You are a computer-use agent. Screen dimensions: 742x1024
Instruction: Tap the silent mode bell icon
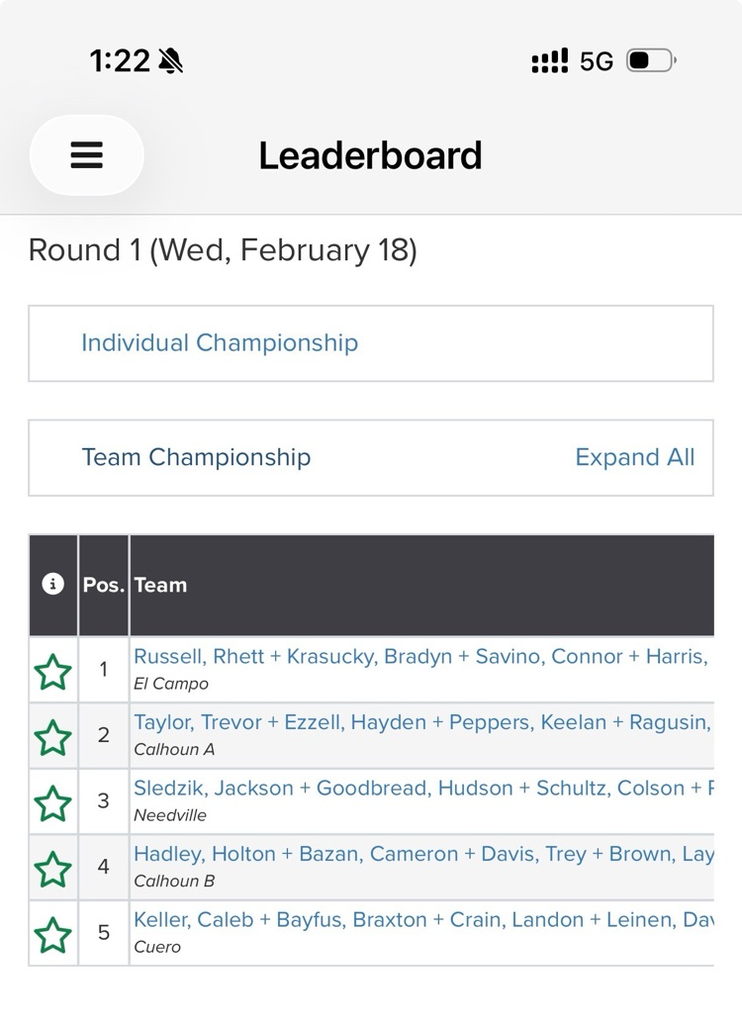171,62
